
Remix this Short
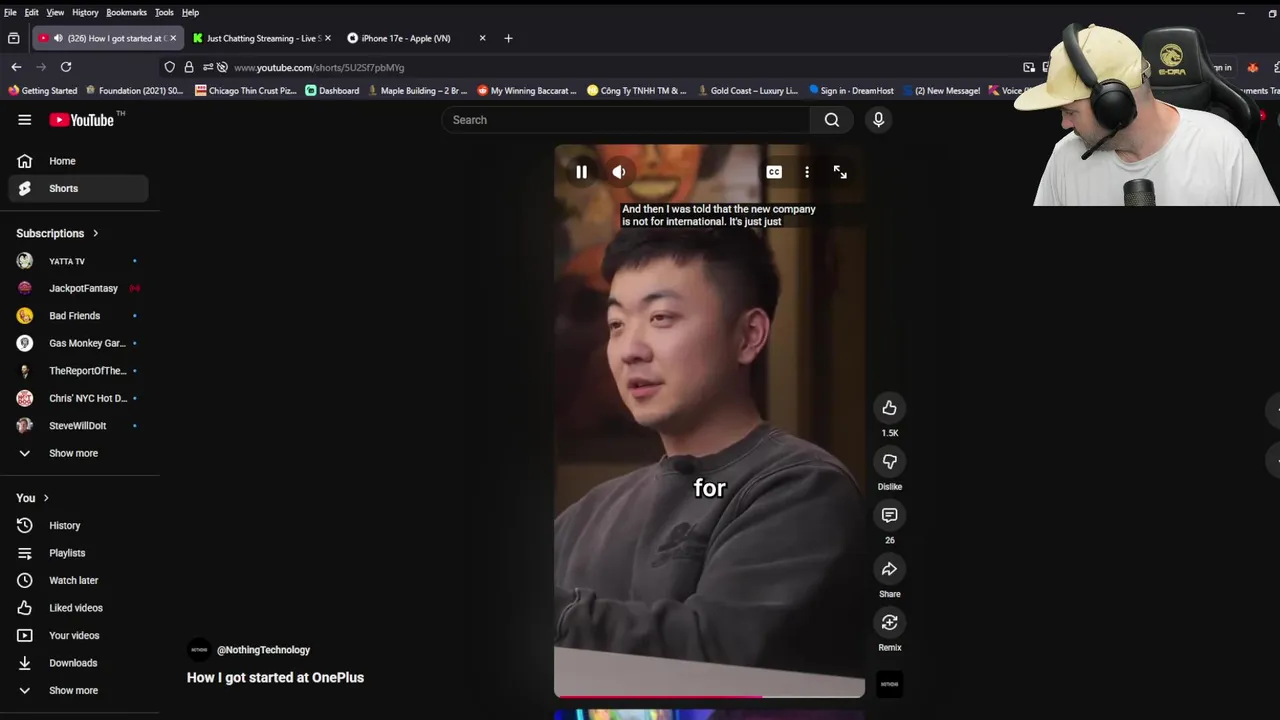click(x=889, y=622)
